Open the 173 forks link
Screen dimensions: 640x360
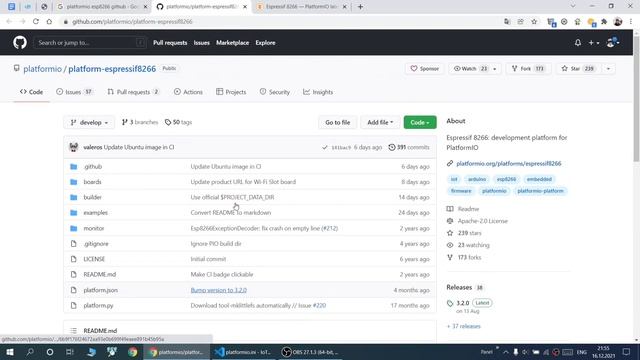pos(469,258)
